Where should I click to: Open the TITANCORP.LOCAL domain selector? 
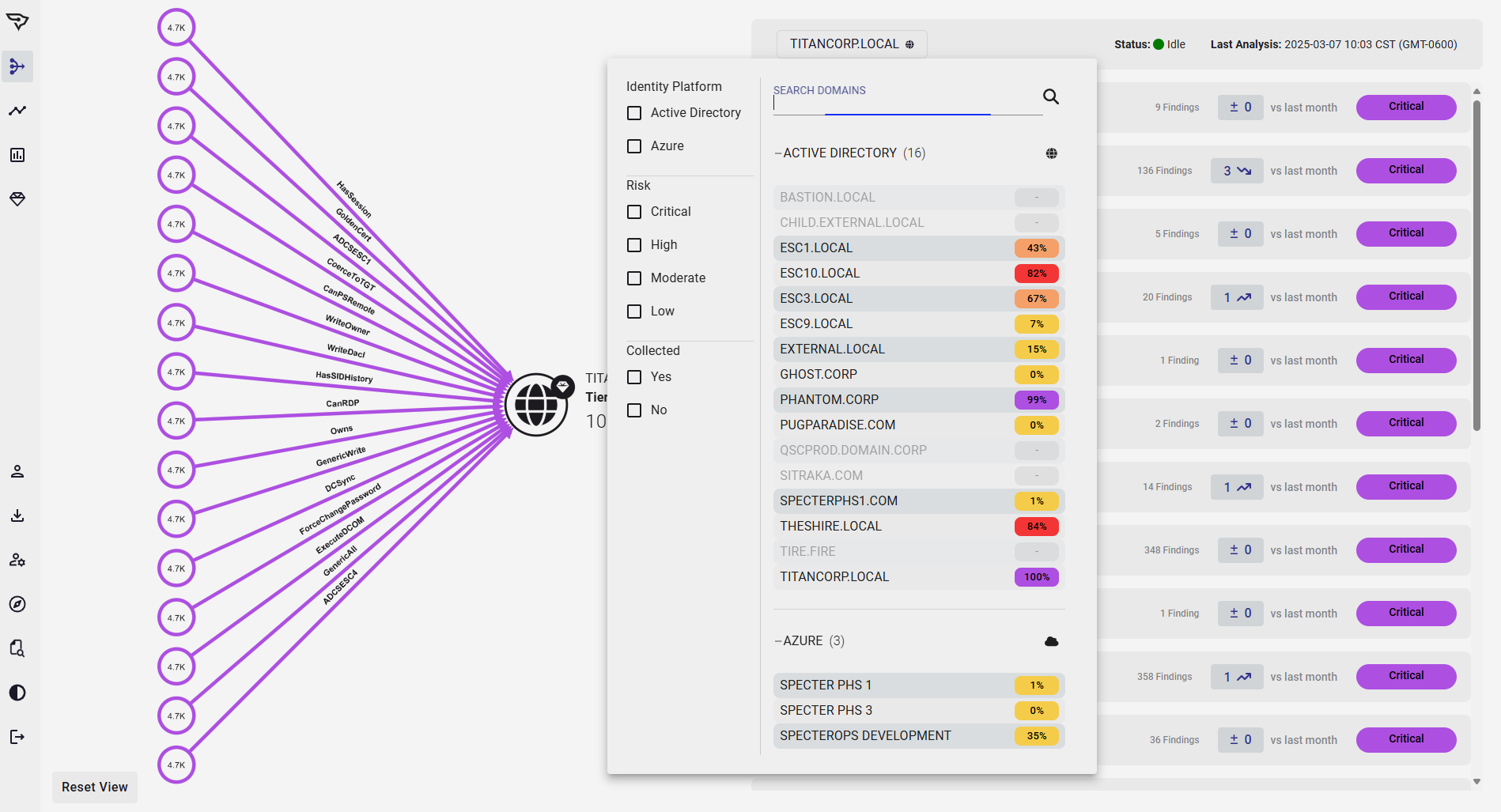(x=852, y=44)
